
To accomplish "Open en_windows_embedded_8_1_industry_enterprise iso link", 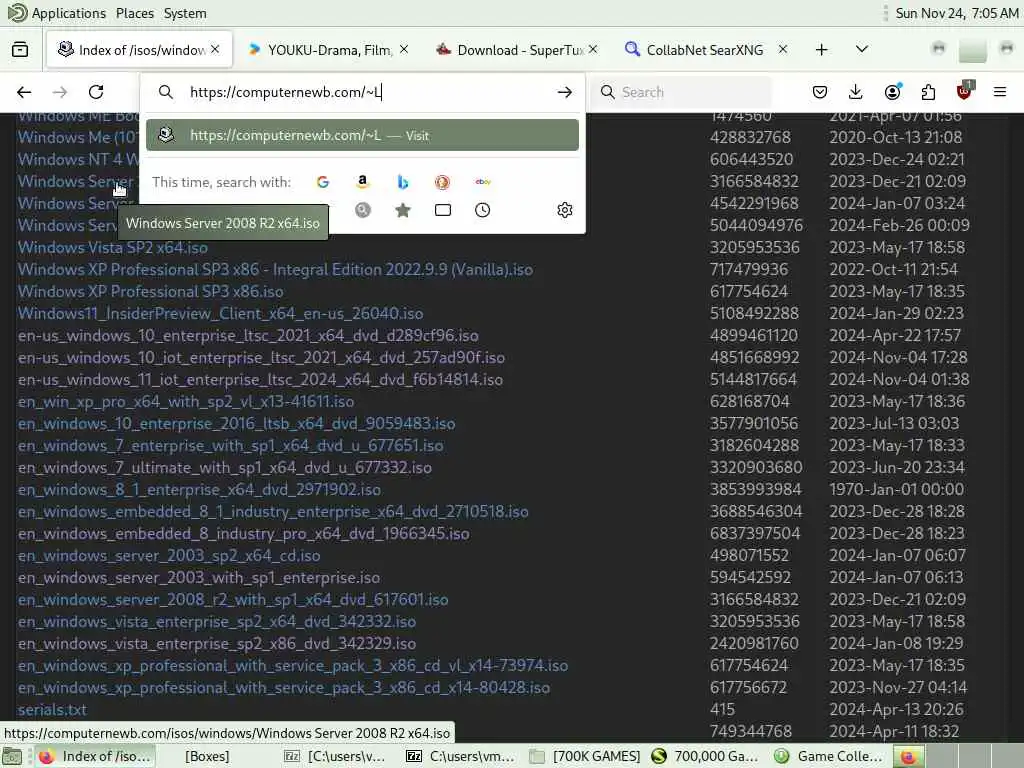I will (273, 511).
